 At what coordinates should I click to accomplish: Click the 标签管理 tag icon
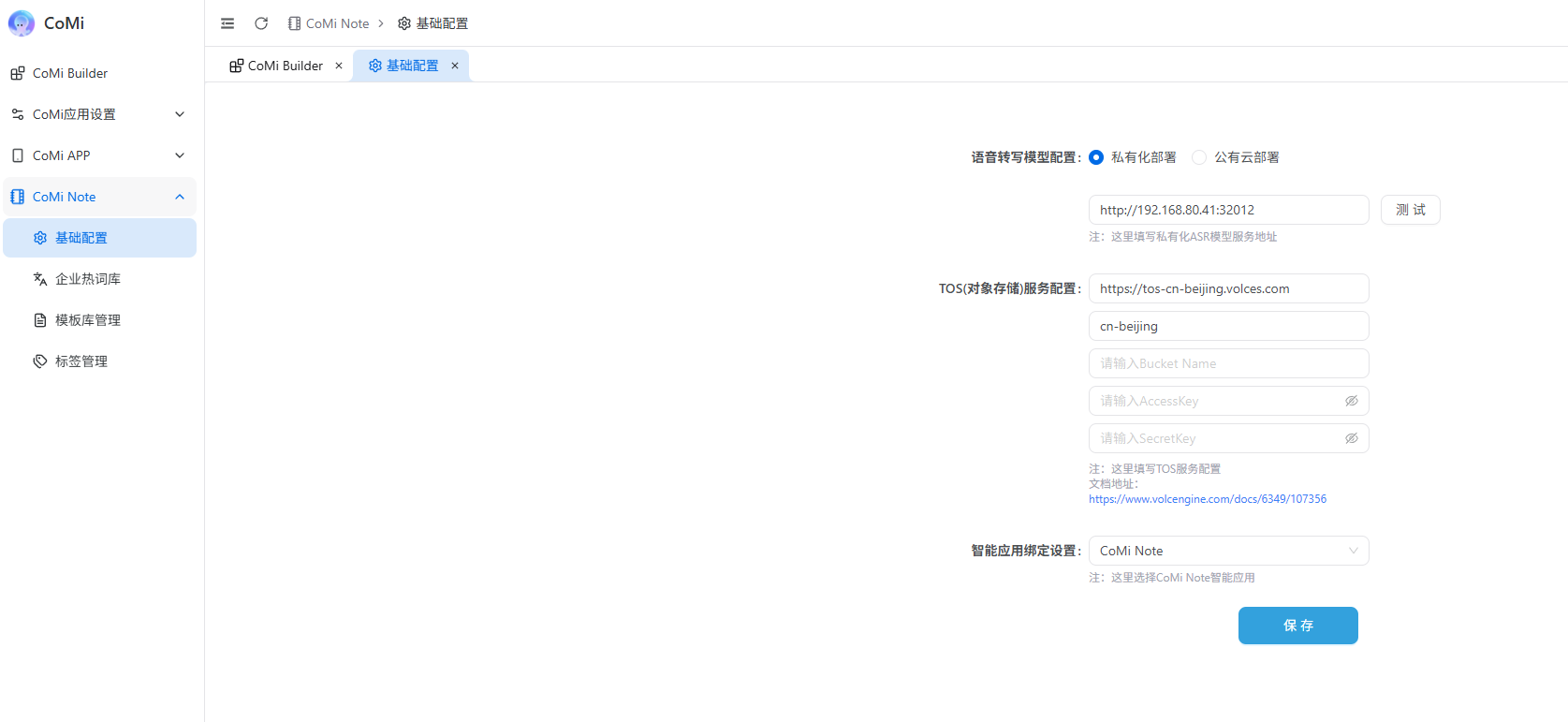click(x=40, y=361)
